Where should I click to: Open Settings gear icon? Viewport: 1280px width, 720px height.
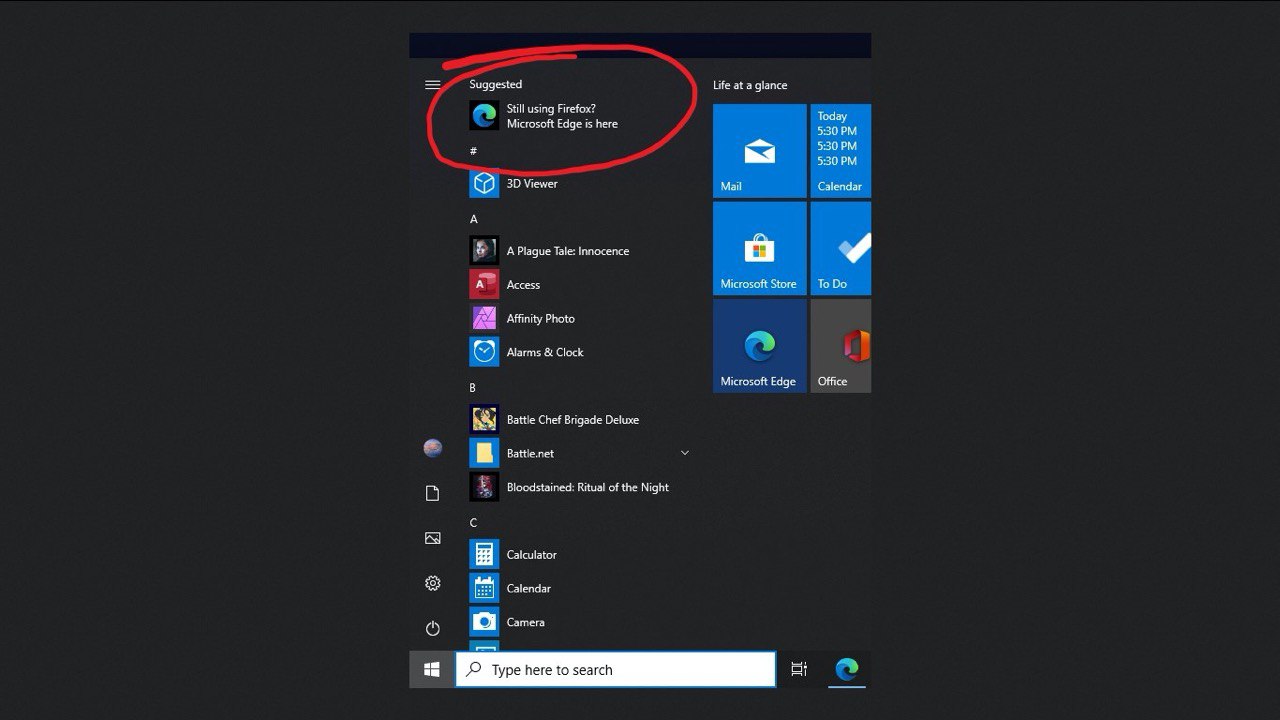pyautogui.click(x=432, y=583)
